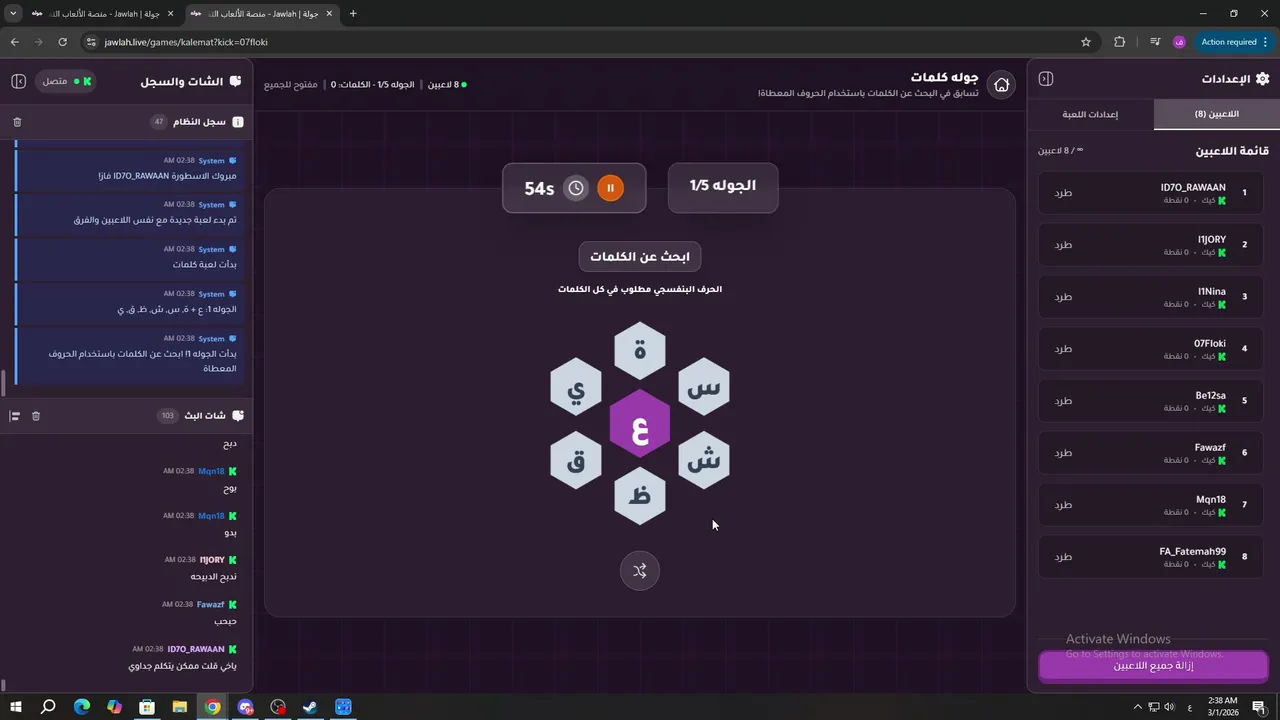The height and width of the screenshot is (720, 1280).
Task: Open the إعدادات اللعبة tab
Action: click(x=1090, y=114)
